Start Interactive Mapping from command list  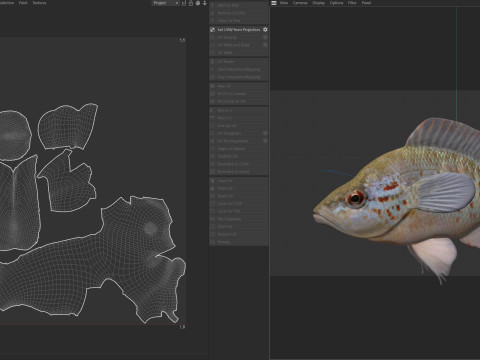(238, 69)
